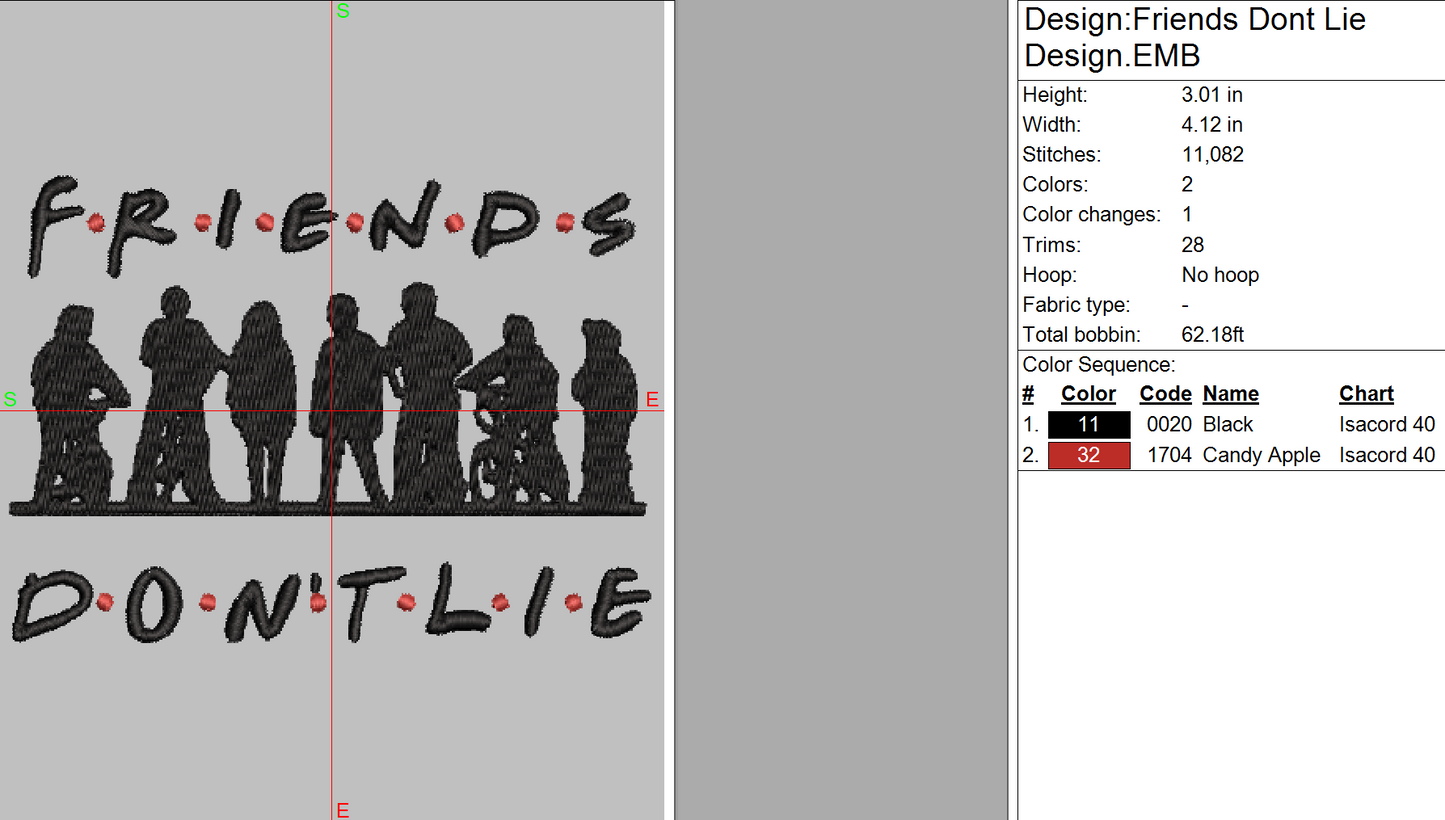The image size is (1445, 820).
Task: Click the Width value 4.12 in
Action: [1212, 125]
